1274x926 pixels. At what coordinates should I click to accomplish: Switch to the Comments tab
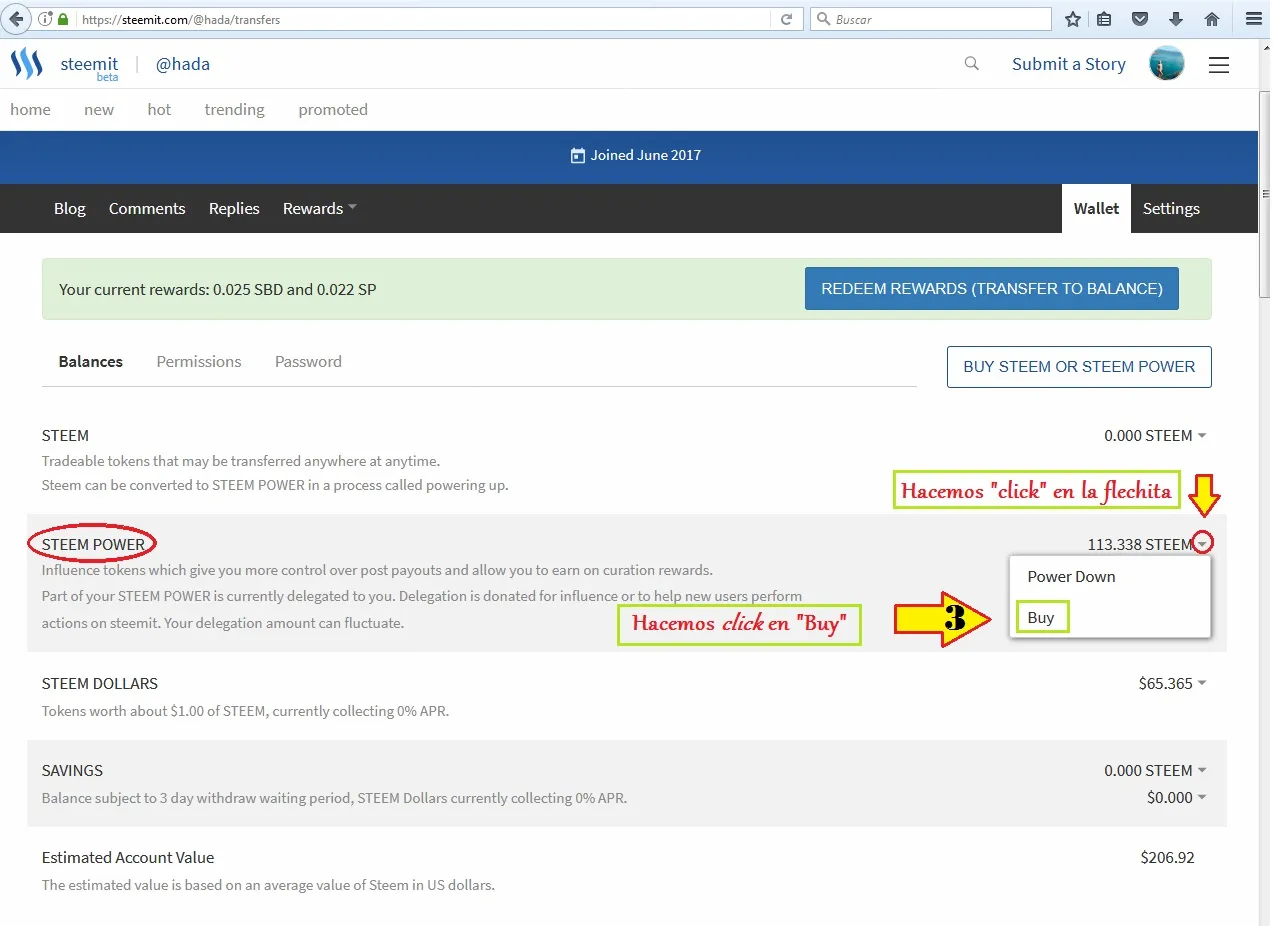pos(147,208)
